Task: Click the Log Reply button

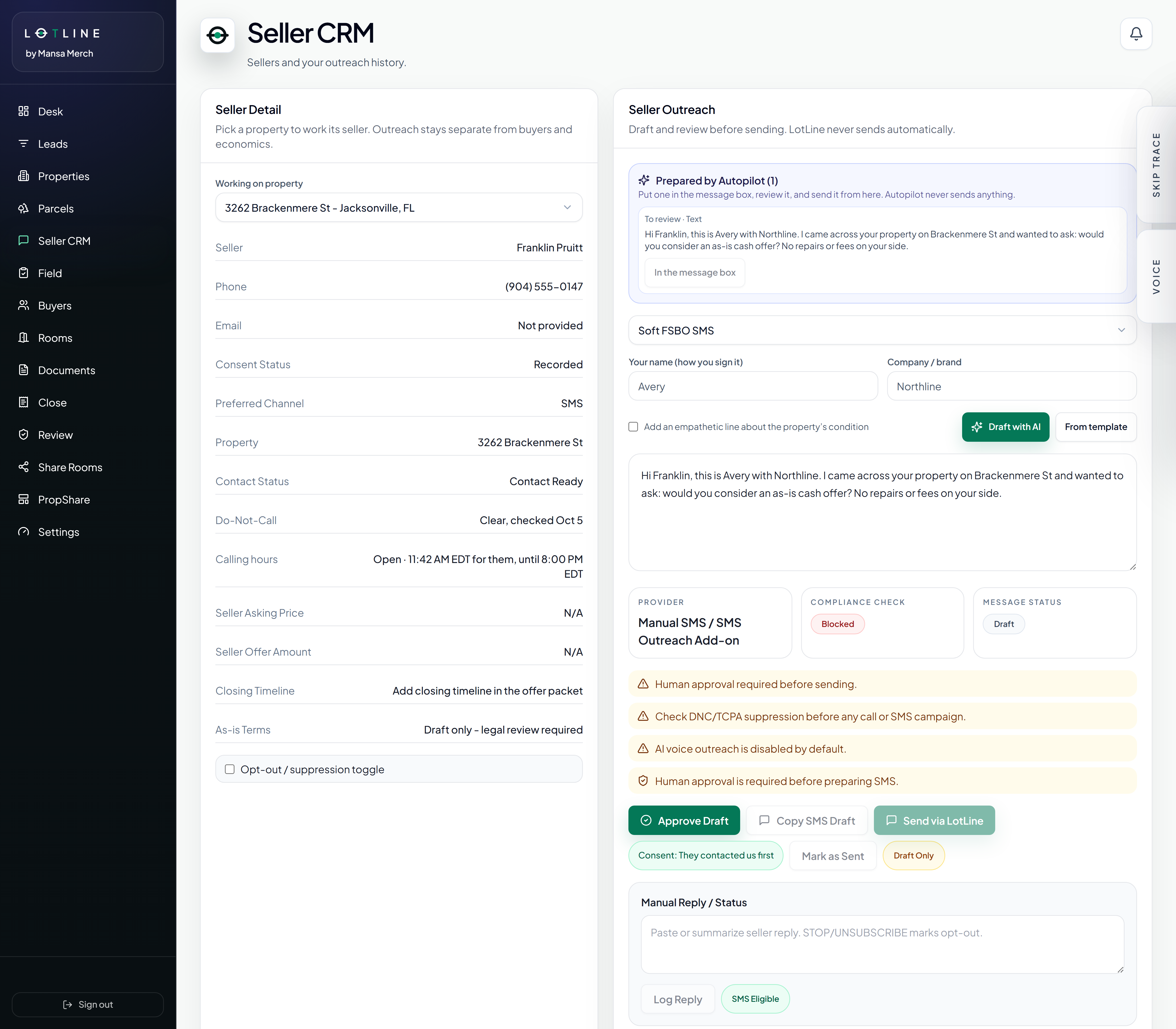Action: tap(678, 1000)
